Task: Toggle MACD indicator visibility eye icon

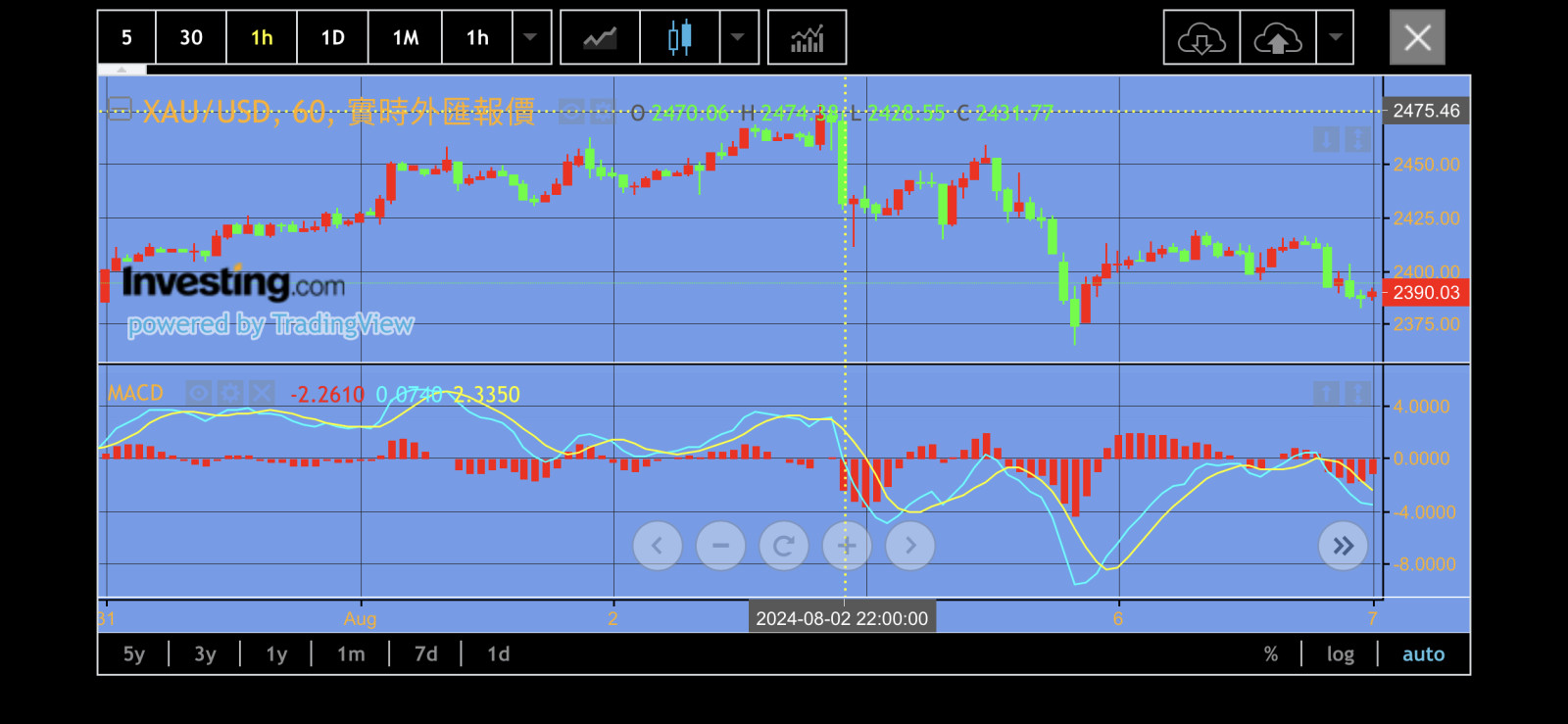Action: tap(199, 393)
